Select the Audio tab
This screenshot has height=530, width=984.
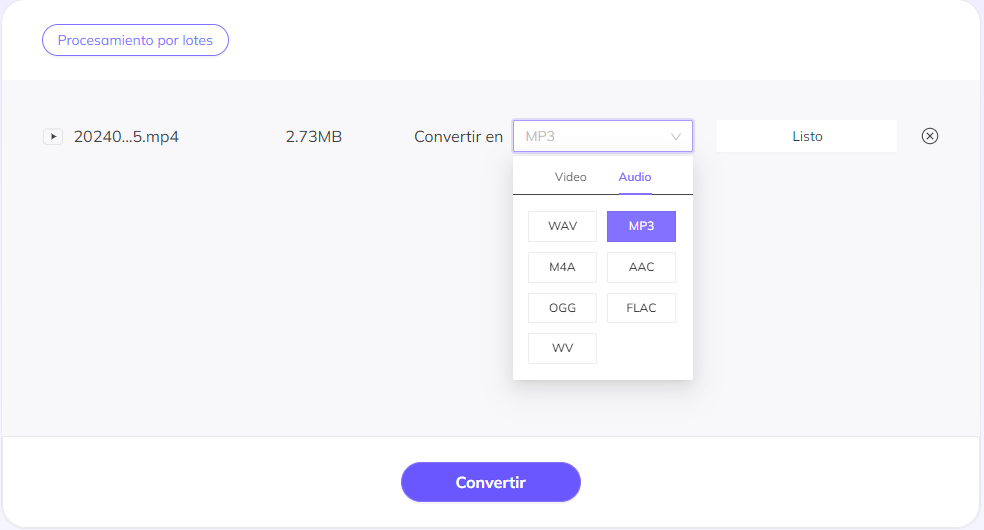(635, 177)
